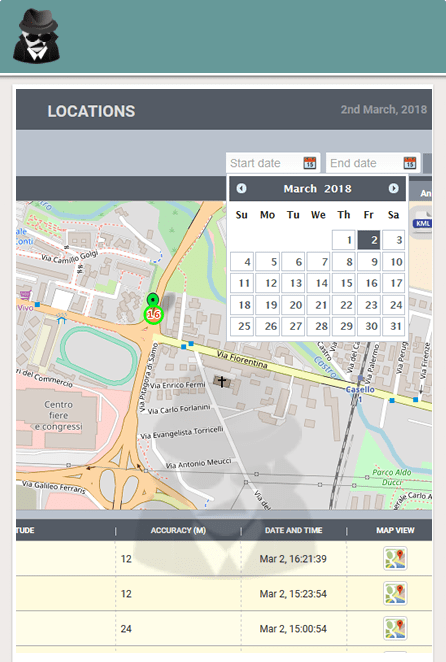Click the timestamp Mar 2, 15:23:54
The height and width of the screenshot is (662, 446).
coord(293,594)
